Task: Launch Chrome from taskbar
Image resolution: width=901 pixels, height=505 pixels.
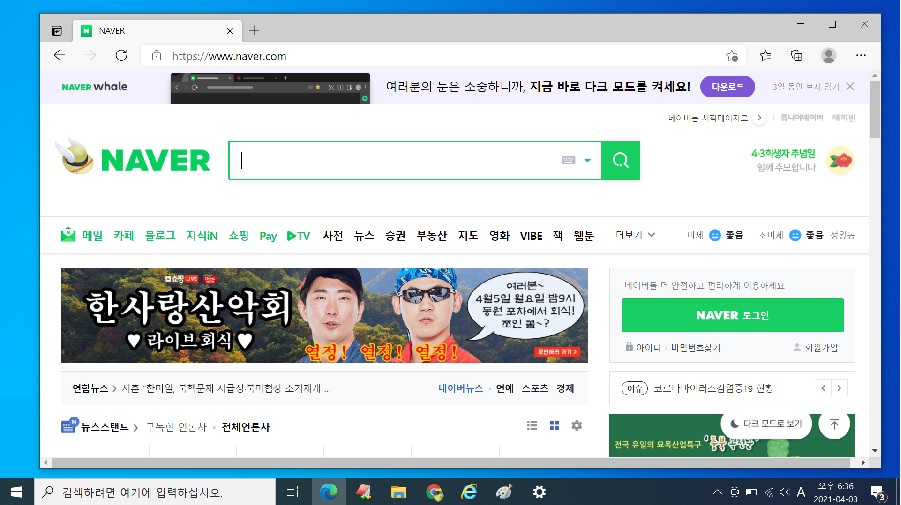Action: click(x=434, y=492)
